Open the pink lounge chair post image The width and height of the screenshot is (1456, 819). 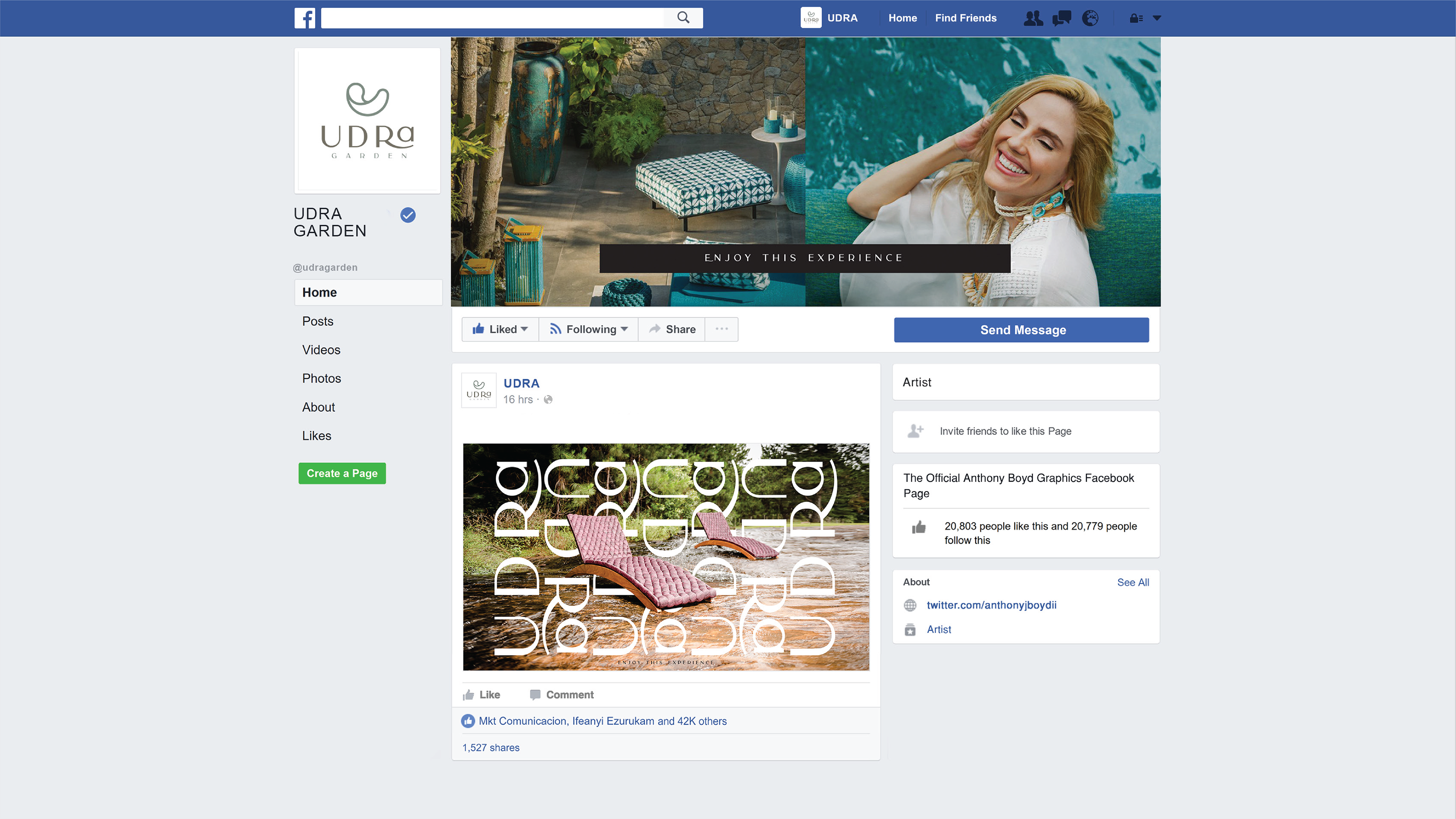pyautogui.click(x=666, y=557)
